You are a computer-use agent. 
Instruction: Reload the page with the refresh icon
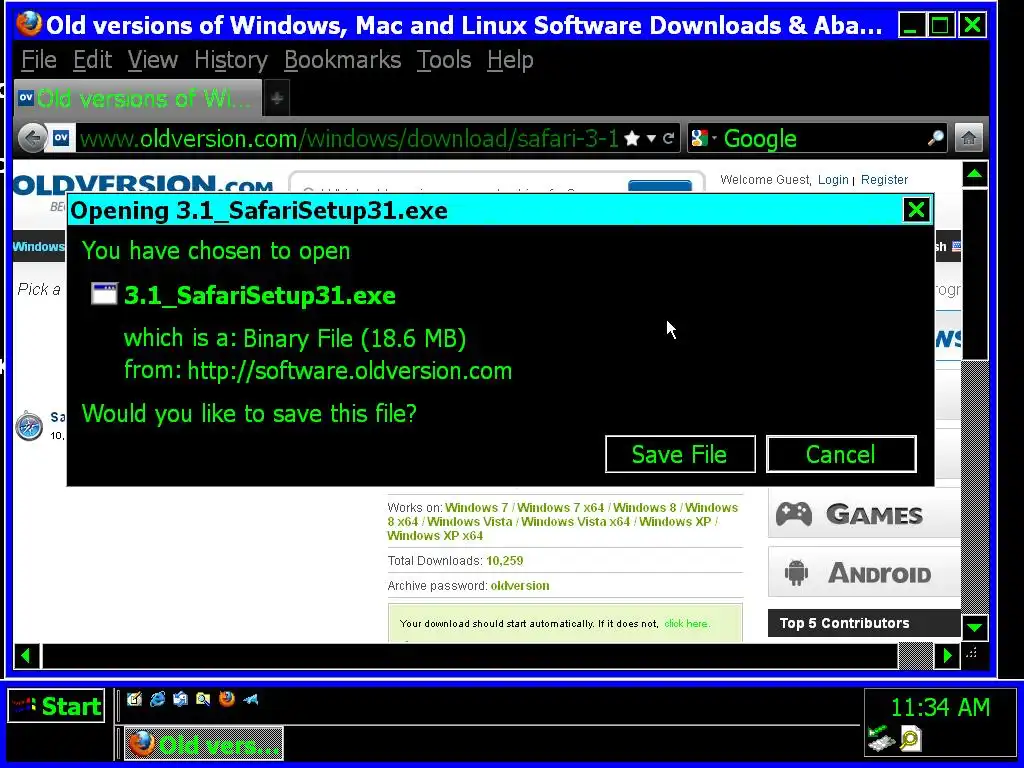pyautogui.click(x=668, y=138)
